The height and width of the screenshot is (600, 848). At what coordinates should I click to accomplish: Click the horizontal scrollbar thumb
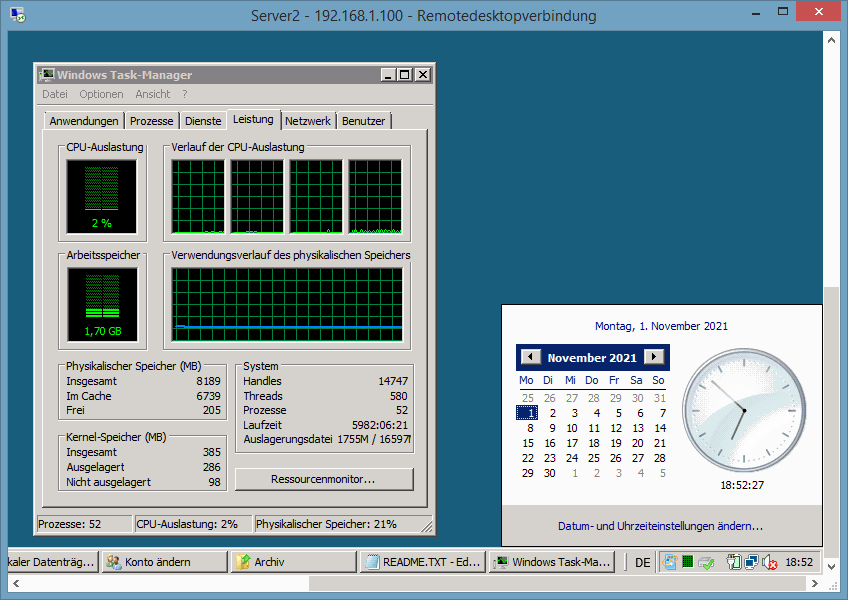tap(557, 583)
